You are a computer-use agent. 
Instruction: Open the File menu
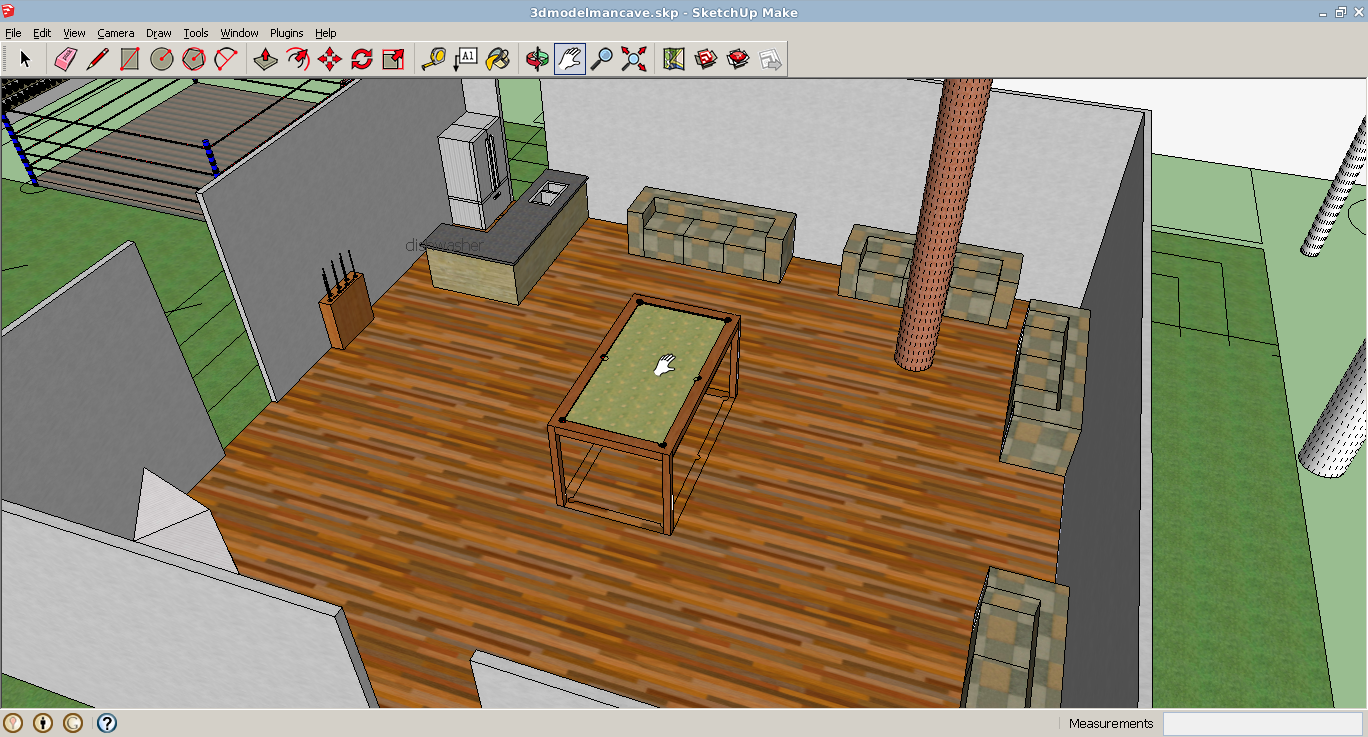[13, 33]
